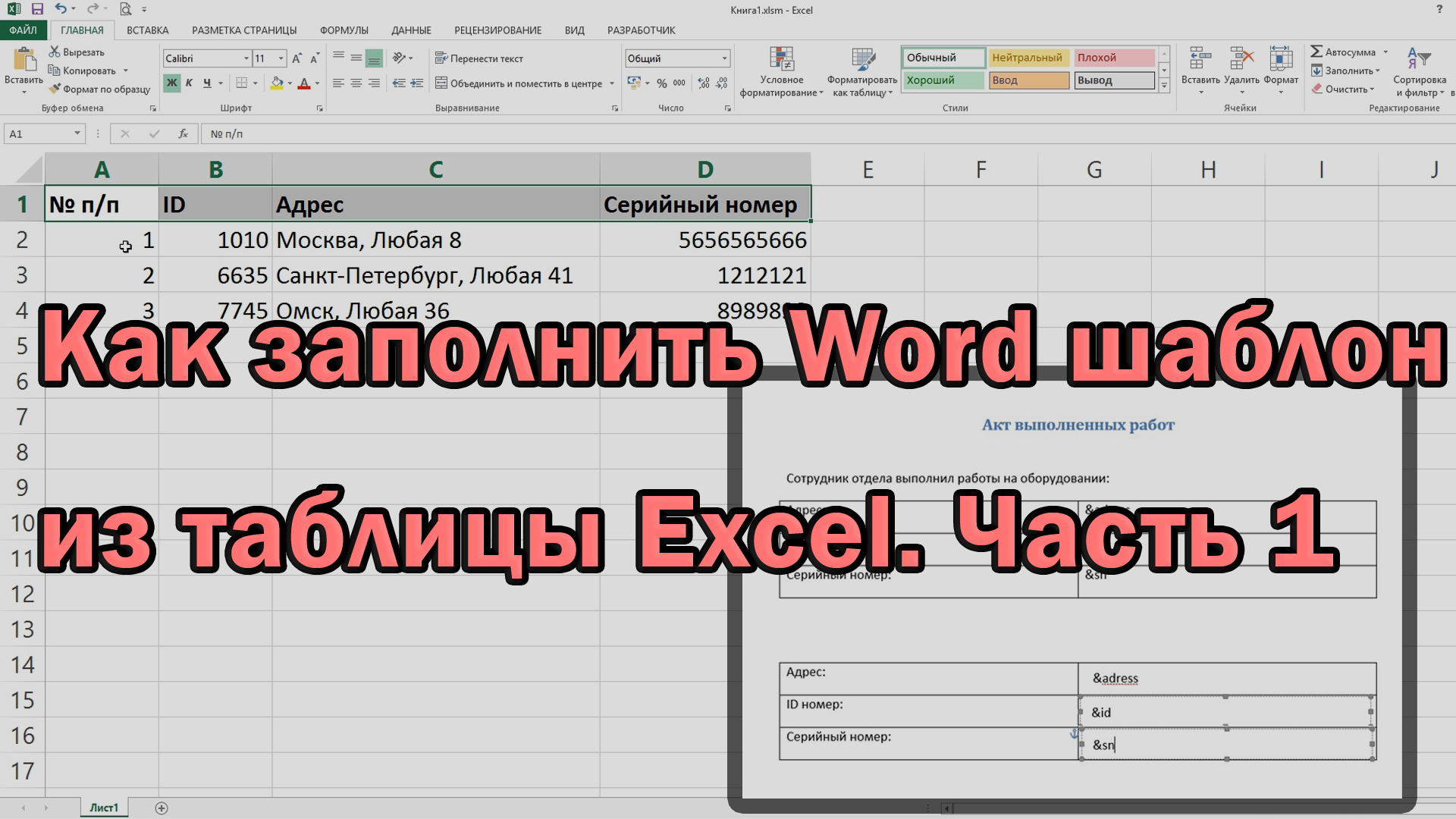This screenshot has height=819, width=1456.
Task: Open Sort and Filter (Сортировка и фильтр)
Action: point(1419,72)
